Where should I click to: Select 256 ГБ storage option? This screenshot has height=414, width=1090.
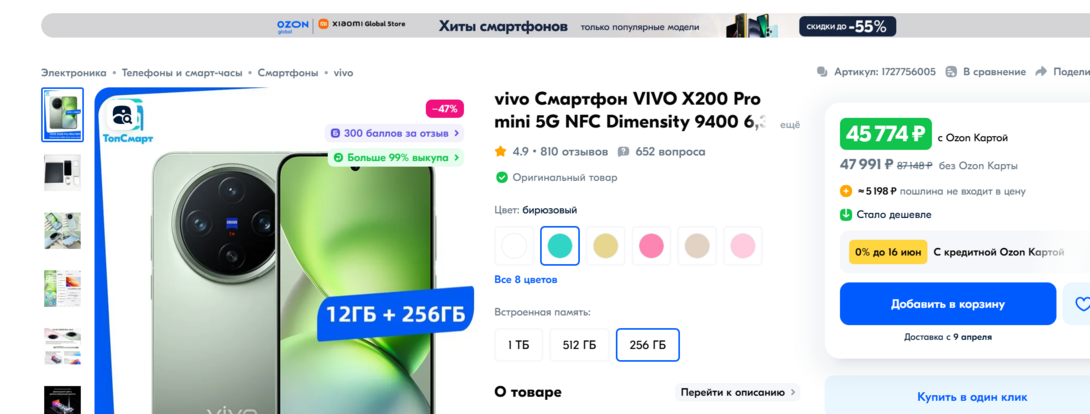(647, 345)
